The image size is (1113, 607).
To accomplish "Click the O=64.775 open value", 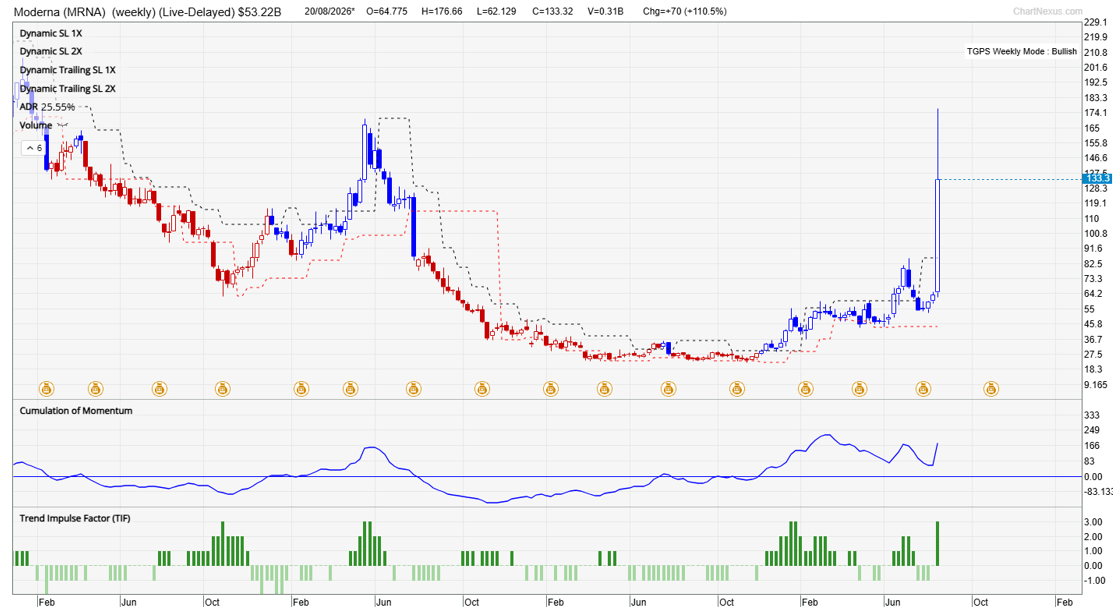I will (x=387, y=11).
